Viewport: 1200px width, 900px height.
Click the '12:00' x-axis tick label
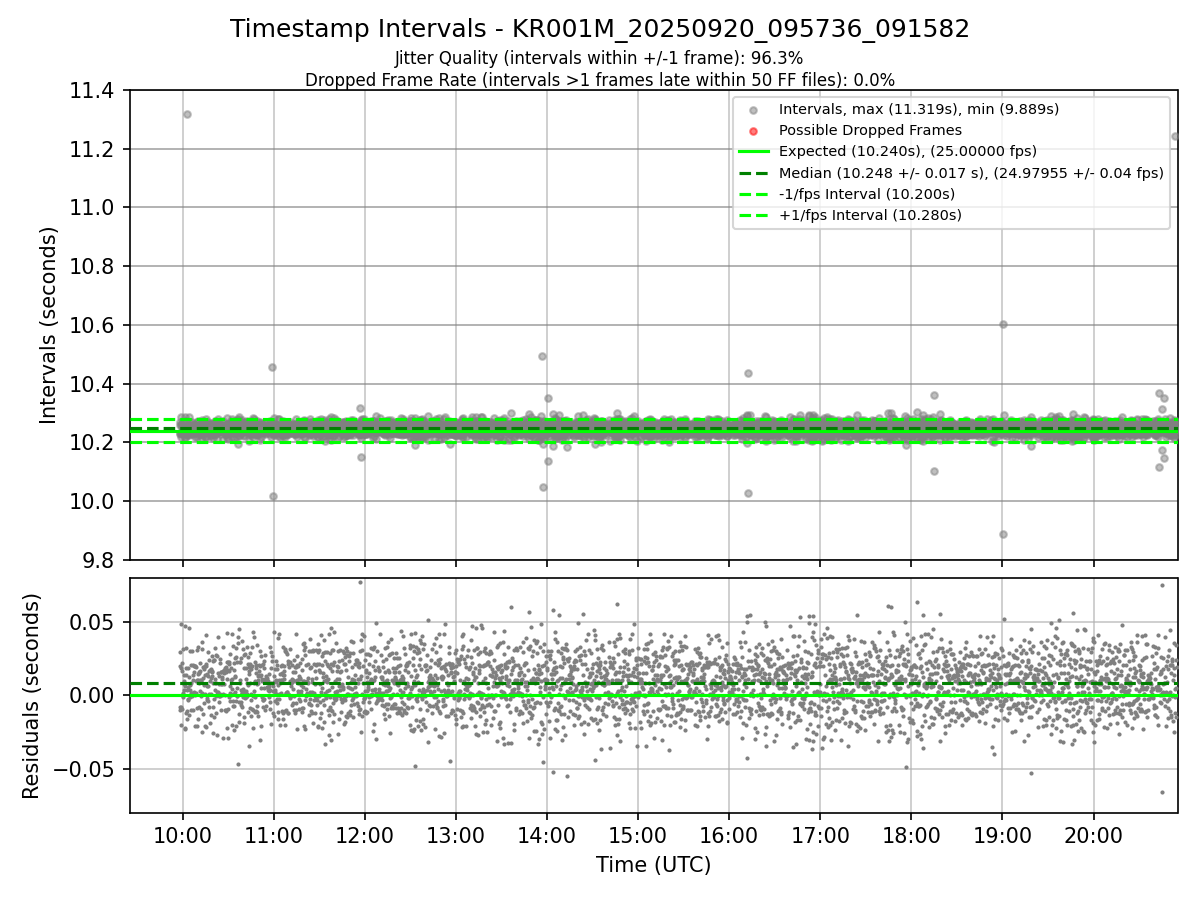[x=364, y=835]
